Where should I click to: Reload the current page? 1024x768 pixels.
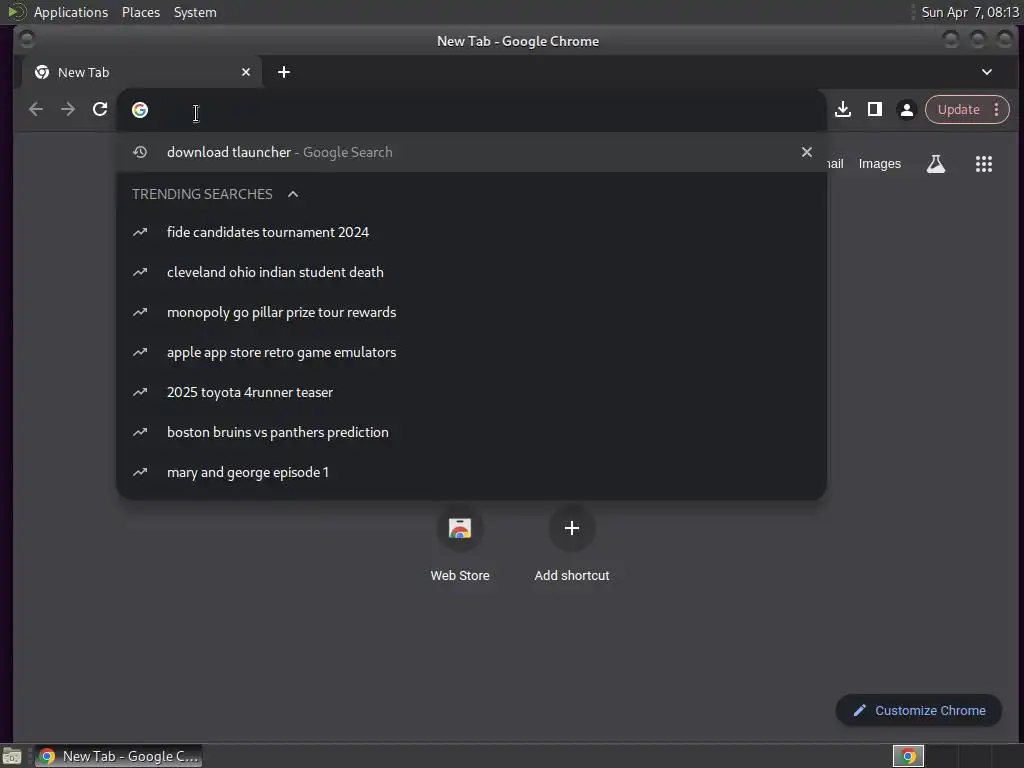coord(100,109)
